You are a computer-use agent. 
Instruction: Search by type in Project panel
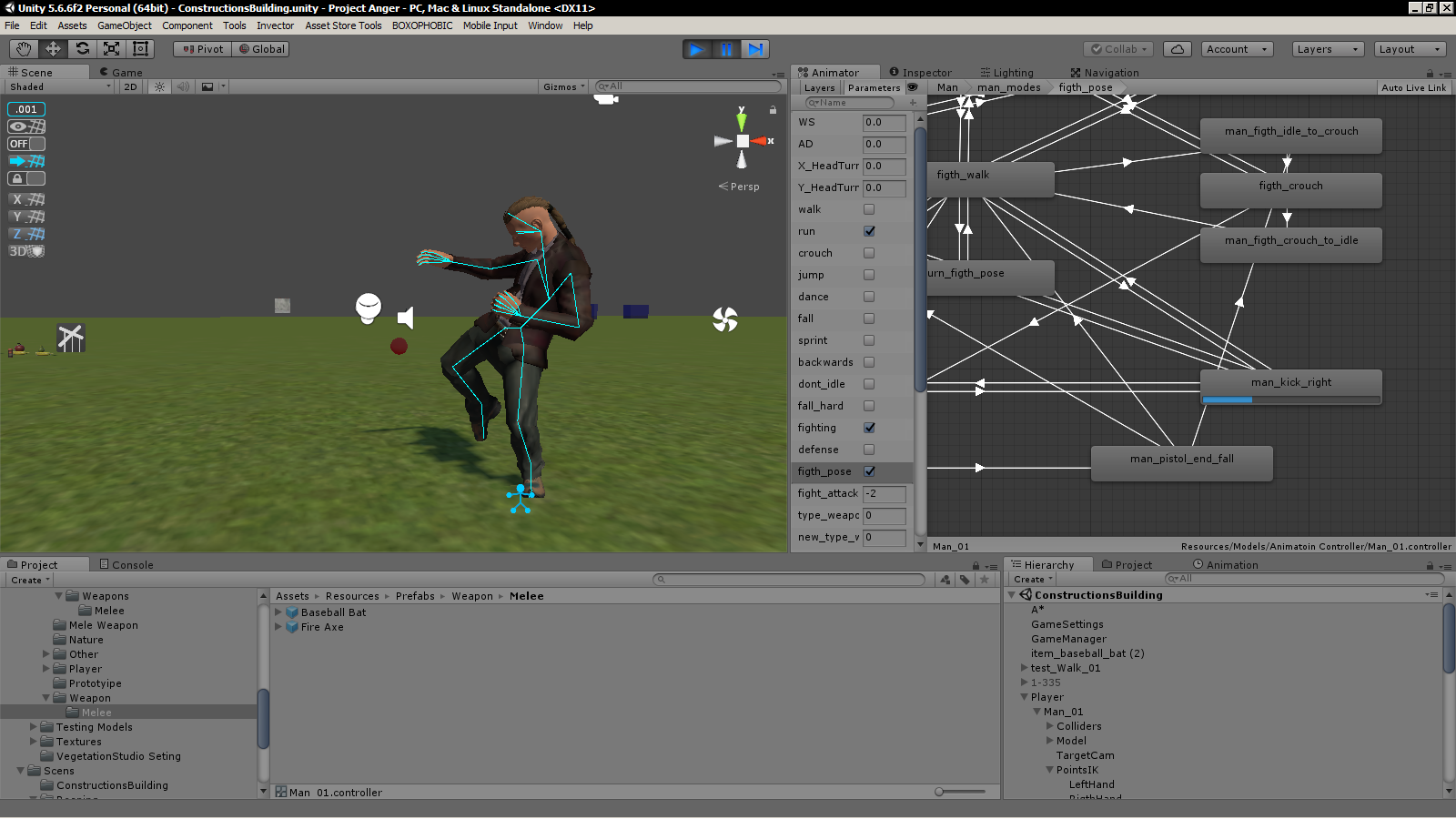(x=945, y=580)
